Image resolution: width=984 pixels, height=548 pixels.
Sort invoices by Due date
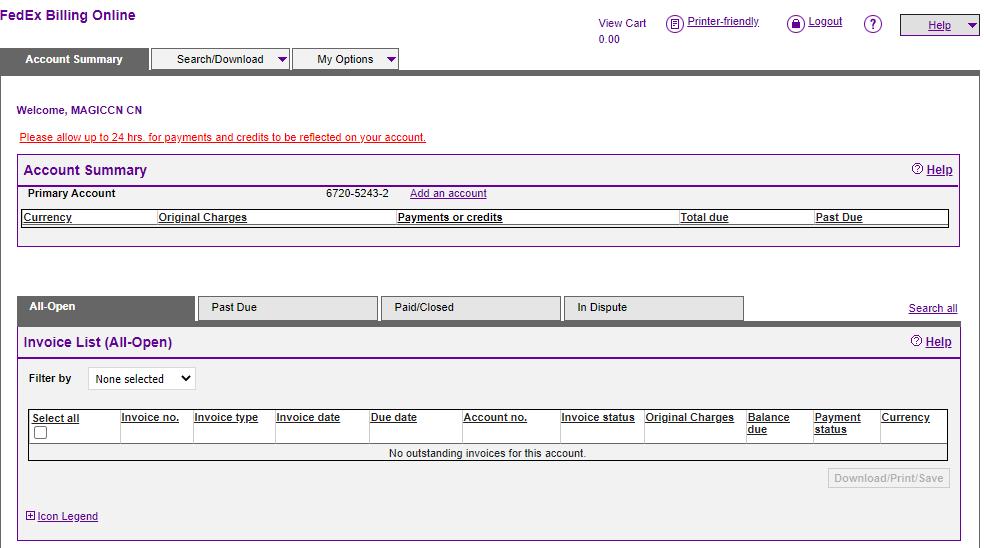pyautogui.click(x=393, y=417)
